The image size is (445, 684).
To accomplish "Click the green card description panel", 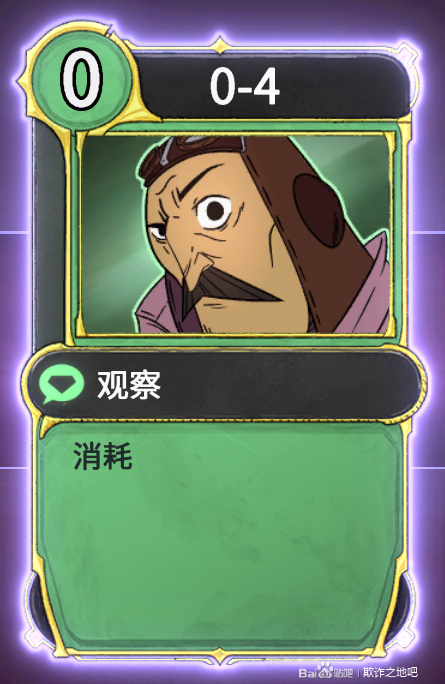I will (220, 537).
